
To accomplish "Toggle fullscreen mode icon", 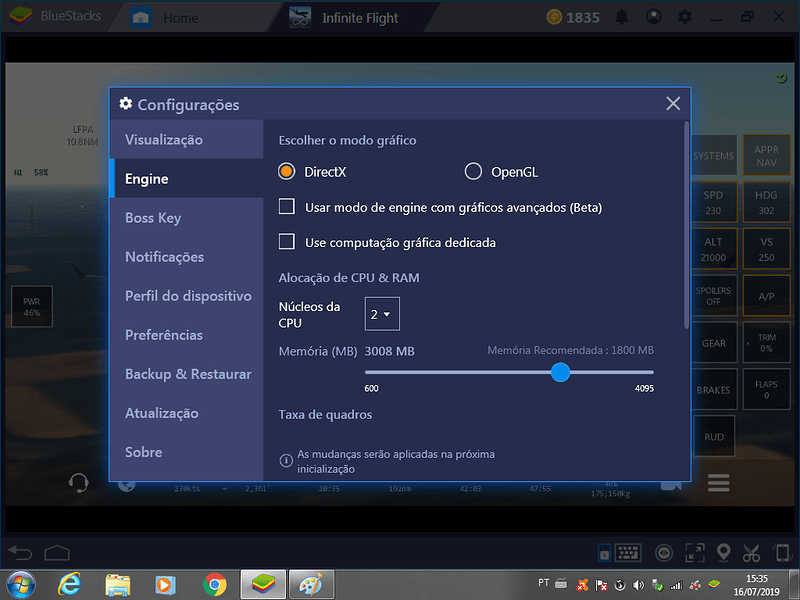I will point(695,553).
